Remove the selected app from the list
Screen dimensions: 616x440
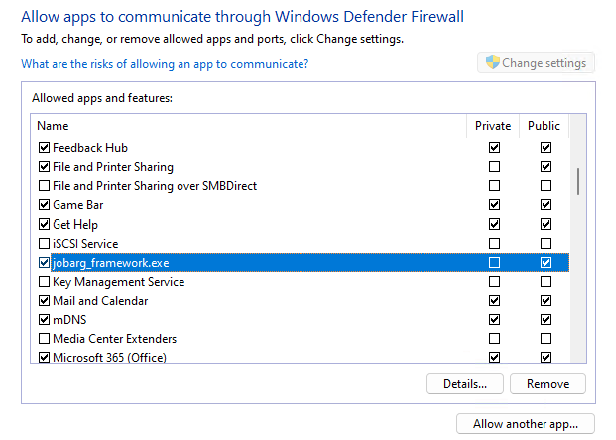tap(548, 383)
